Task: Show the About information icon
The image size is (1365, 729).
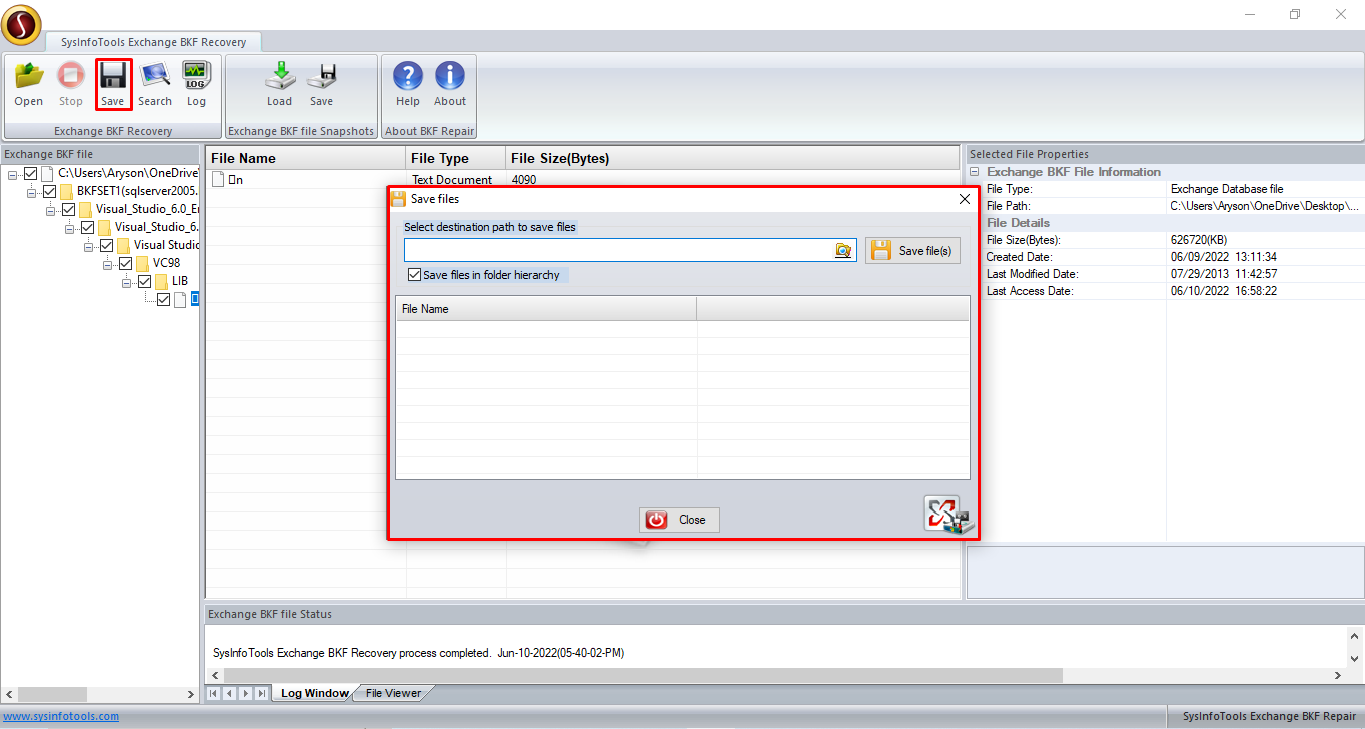Action: coord(450,84)
